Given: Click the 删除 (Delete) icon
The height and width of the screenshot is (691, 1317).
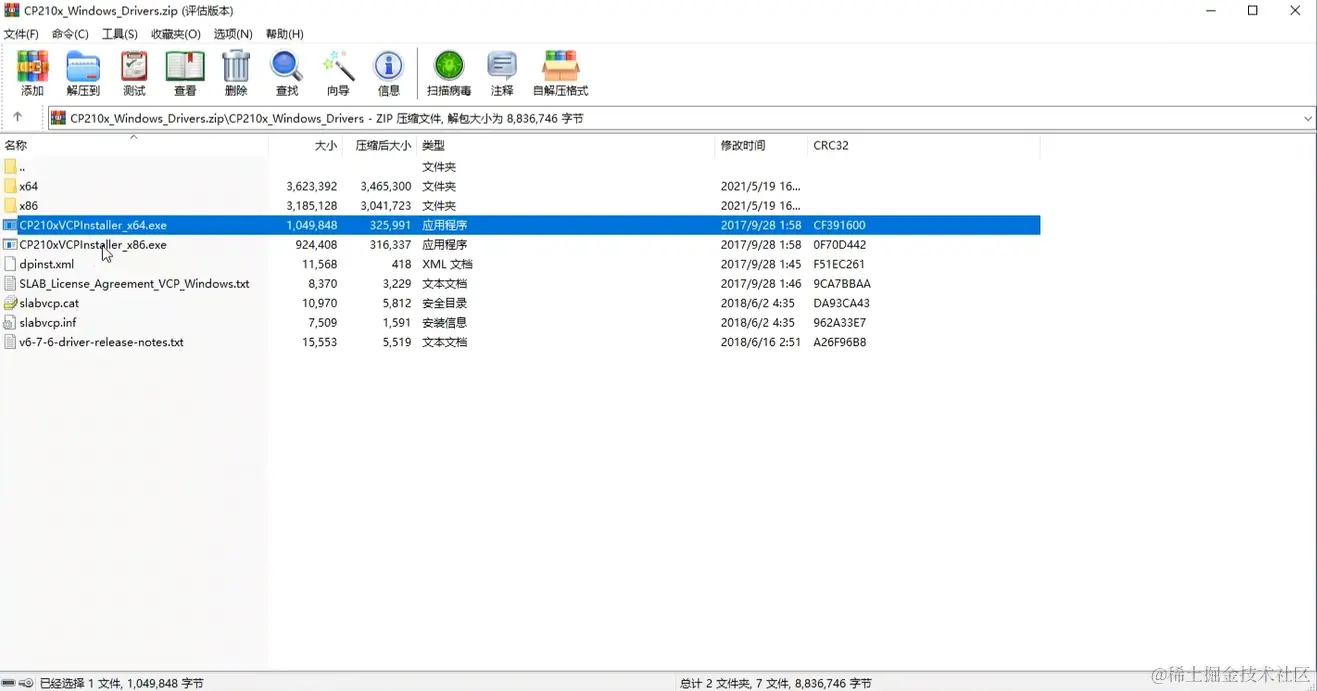Looking at the screenshot, I should click(235, 72).
